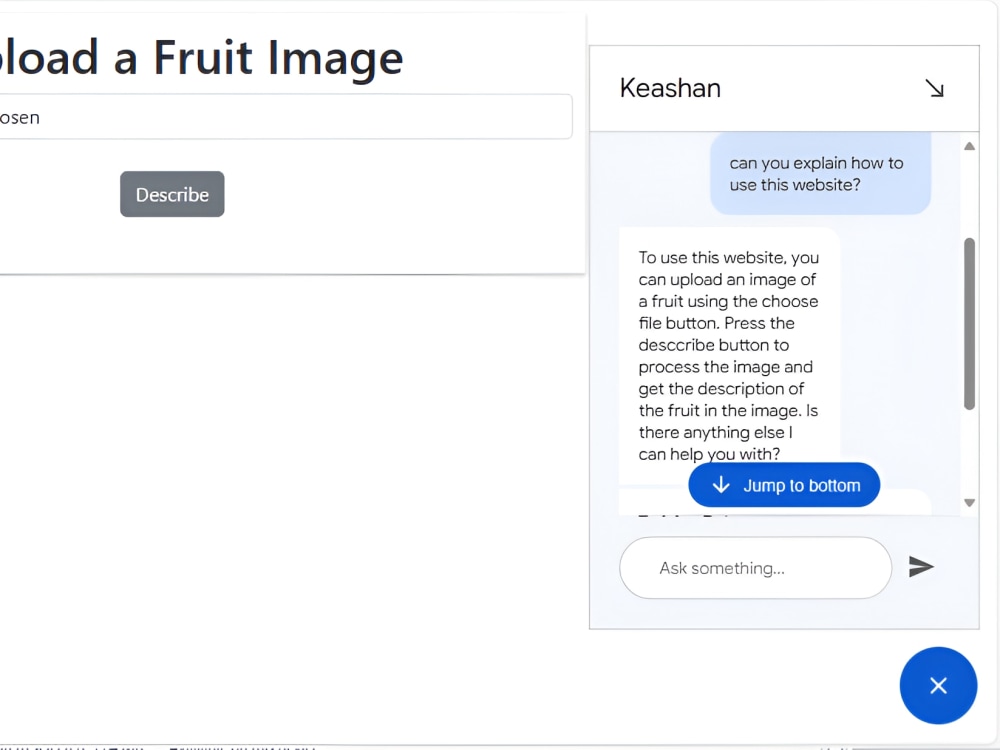
Task: Click the scroll-down arrow on the chat scrollbar
Action: (969, 503)
